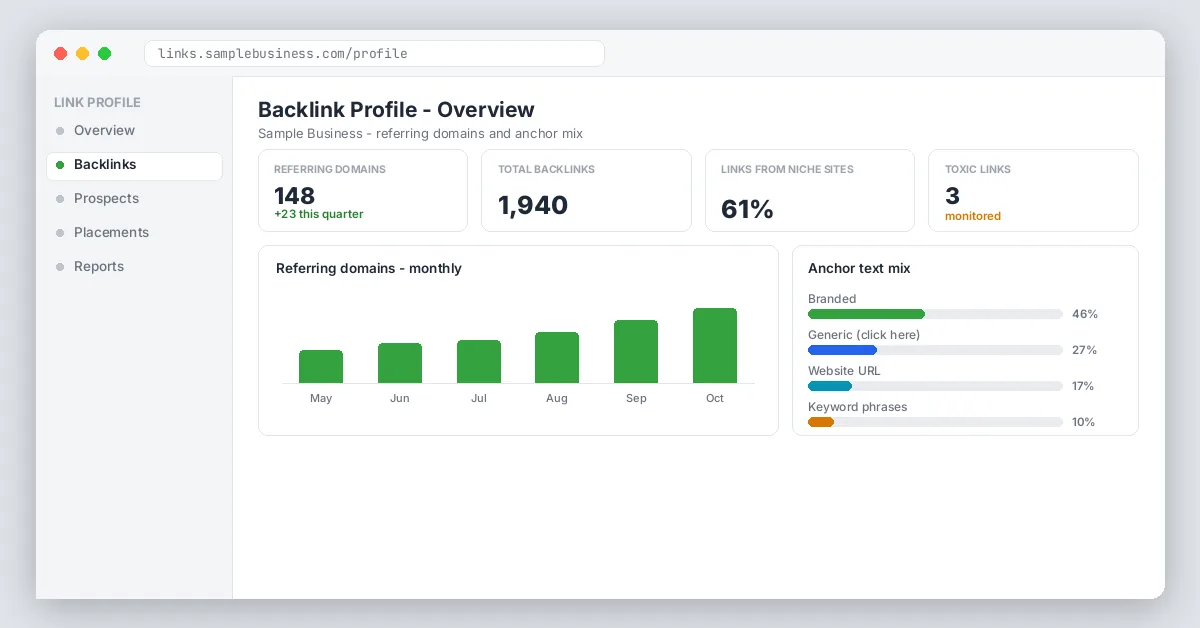Click 'Referring domains - monthly' chart title
The image size is (1200, 628).
[369, 269]
